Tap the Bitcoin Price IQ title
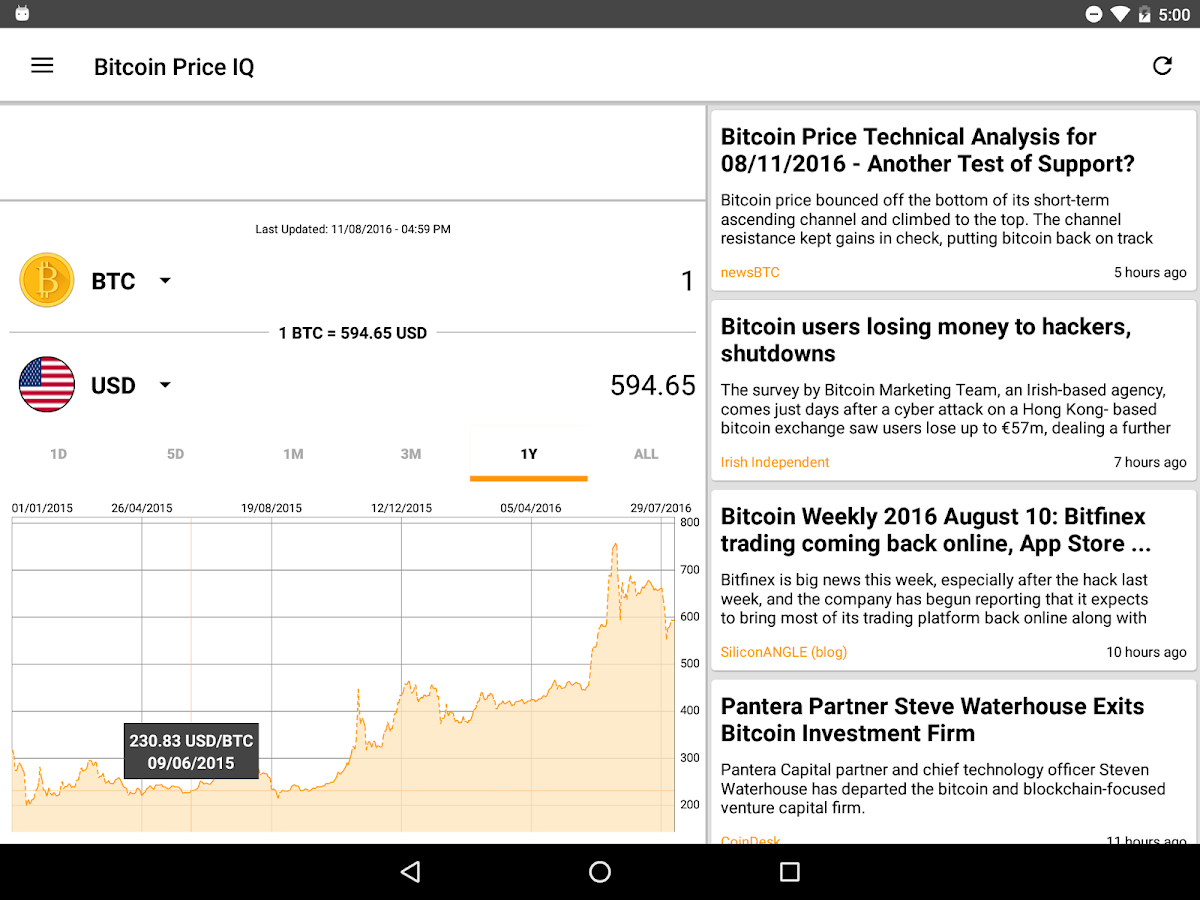This screenshot has height=900, width=1200. tap(174, 67)
